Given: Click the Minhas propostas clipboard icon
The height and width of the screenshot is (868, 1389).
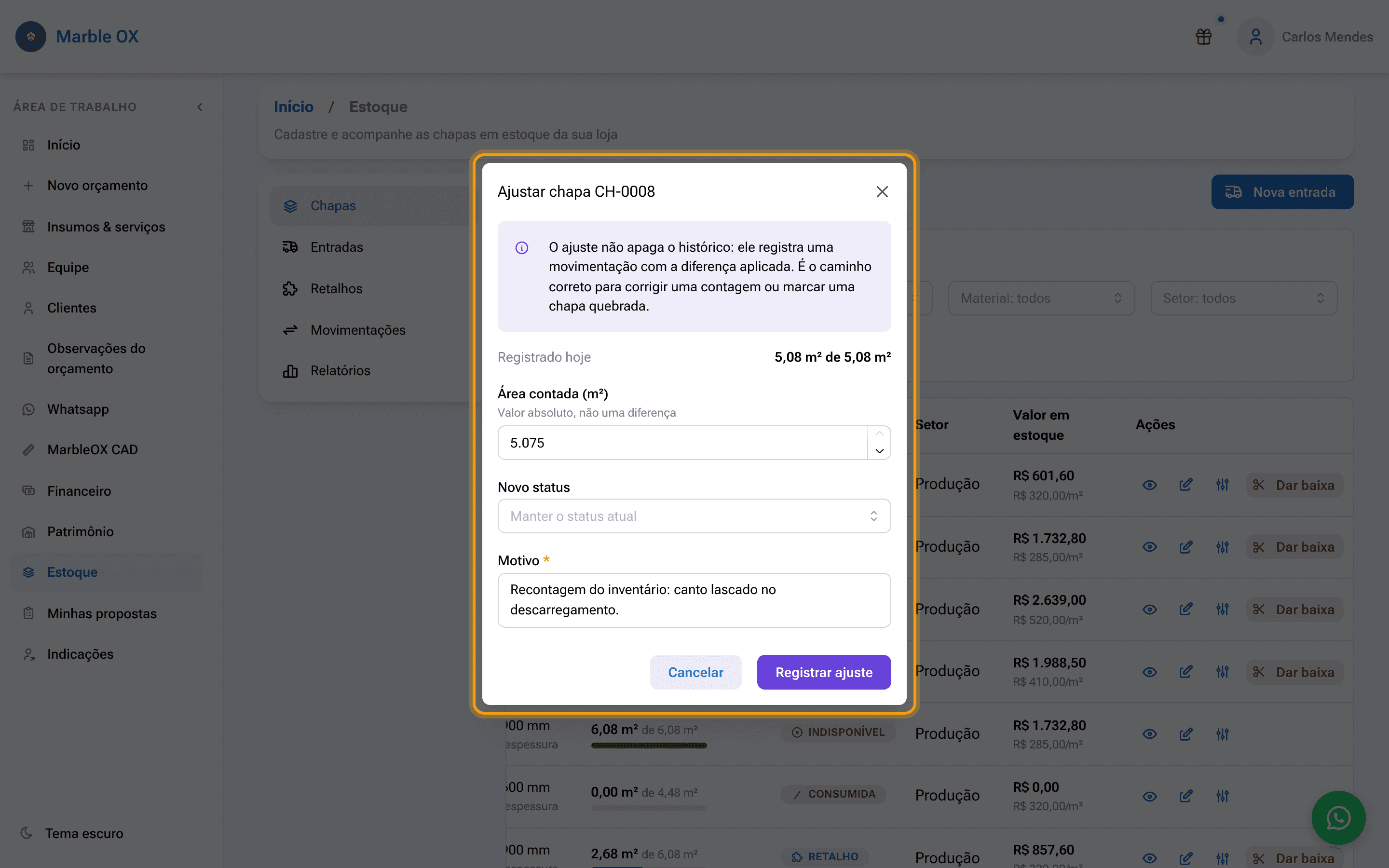Looking at the screenshot, I should click(28, 613).
